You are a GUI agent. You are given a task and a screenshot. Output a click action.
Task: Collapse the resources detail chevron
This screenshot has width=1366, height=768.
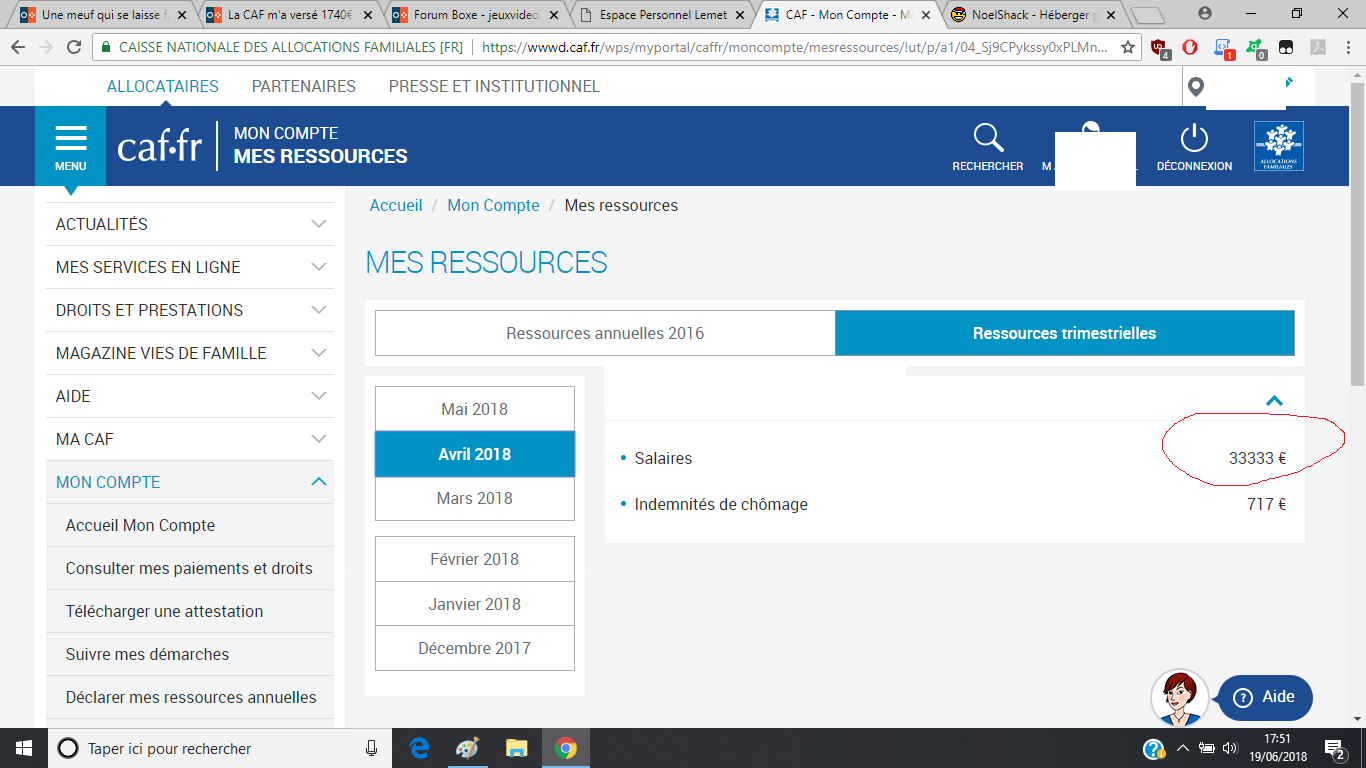1274,401
